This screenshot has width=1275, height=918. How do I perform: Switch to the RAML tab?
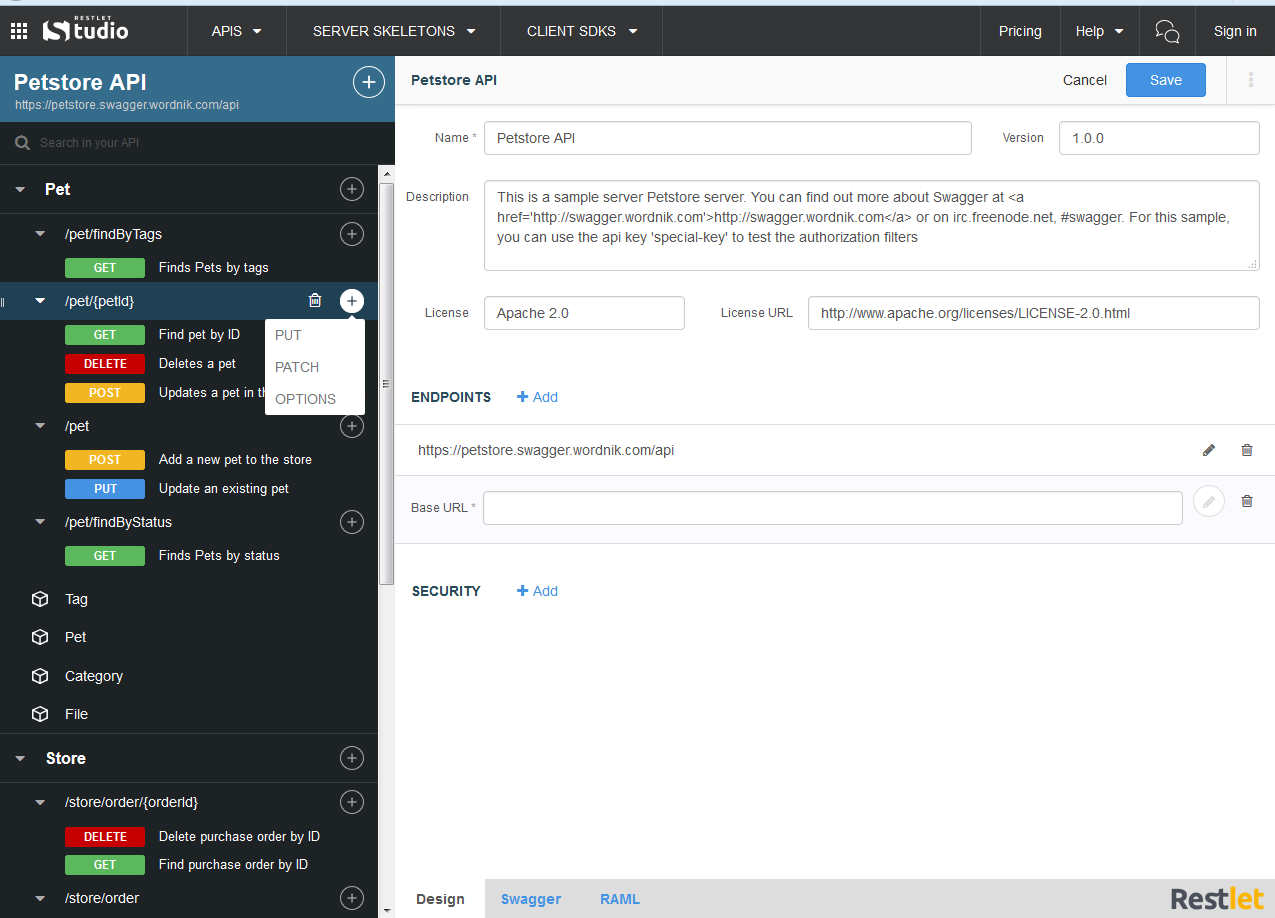620,899
